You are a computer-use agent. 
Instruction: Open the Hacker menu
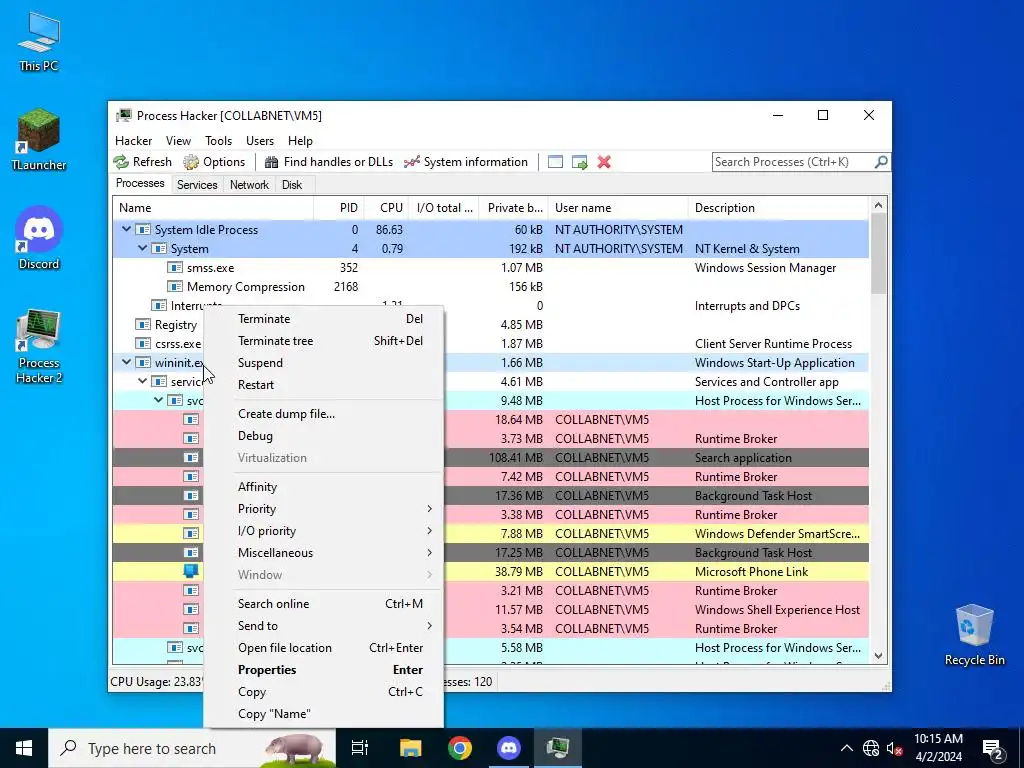[x=133, y=140]
